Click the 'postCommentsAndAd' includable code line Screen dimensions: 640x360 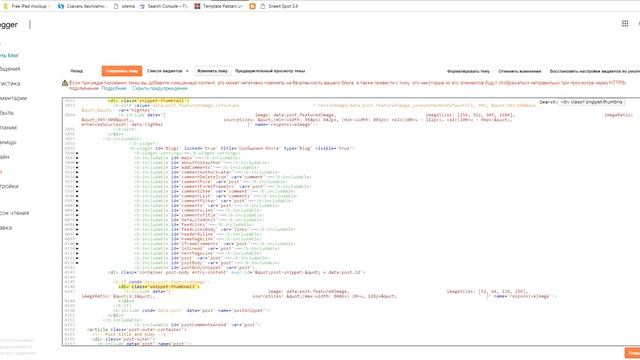[x=197, y=325]
